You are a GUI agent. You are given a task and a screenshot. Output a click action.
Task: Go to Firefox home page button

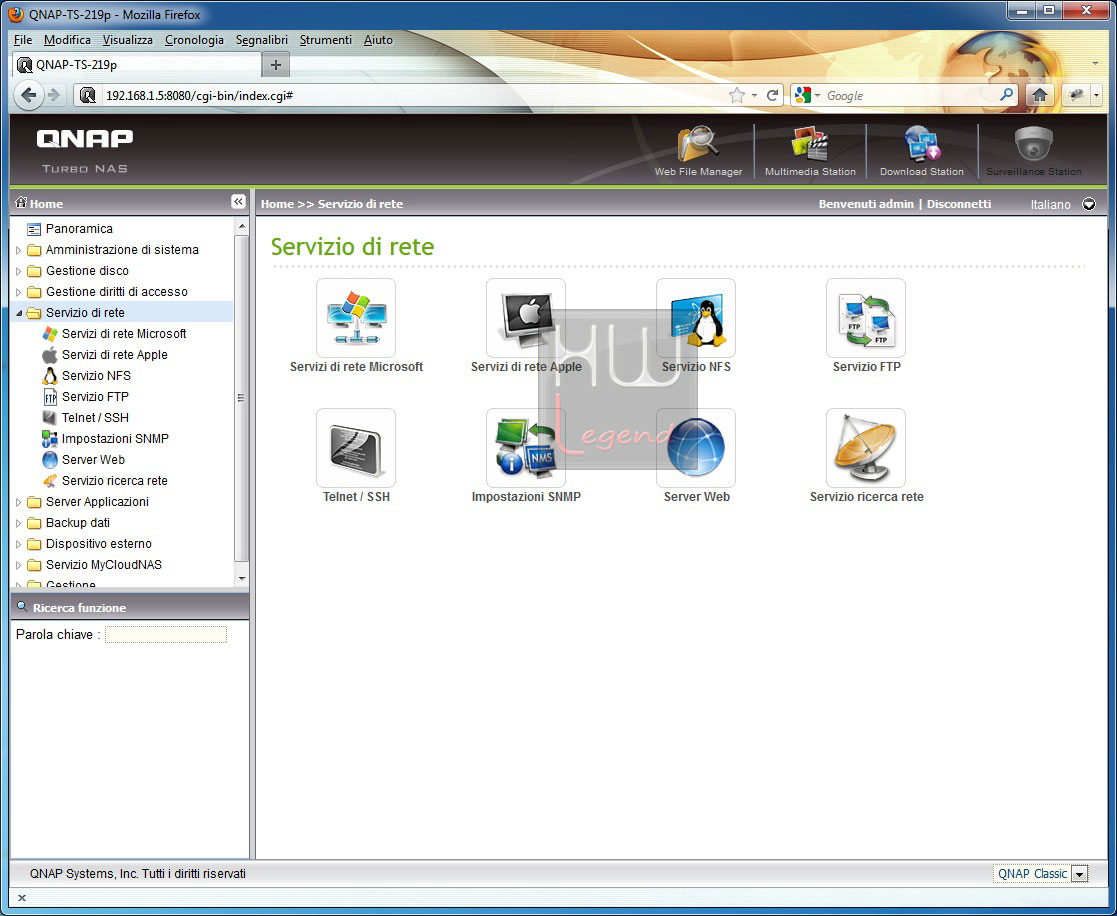coord(1039,95)
